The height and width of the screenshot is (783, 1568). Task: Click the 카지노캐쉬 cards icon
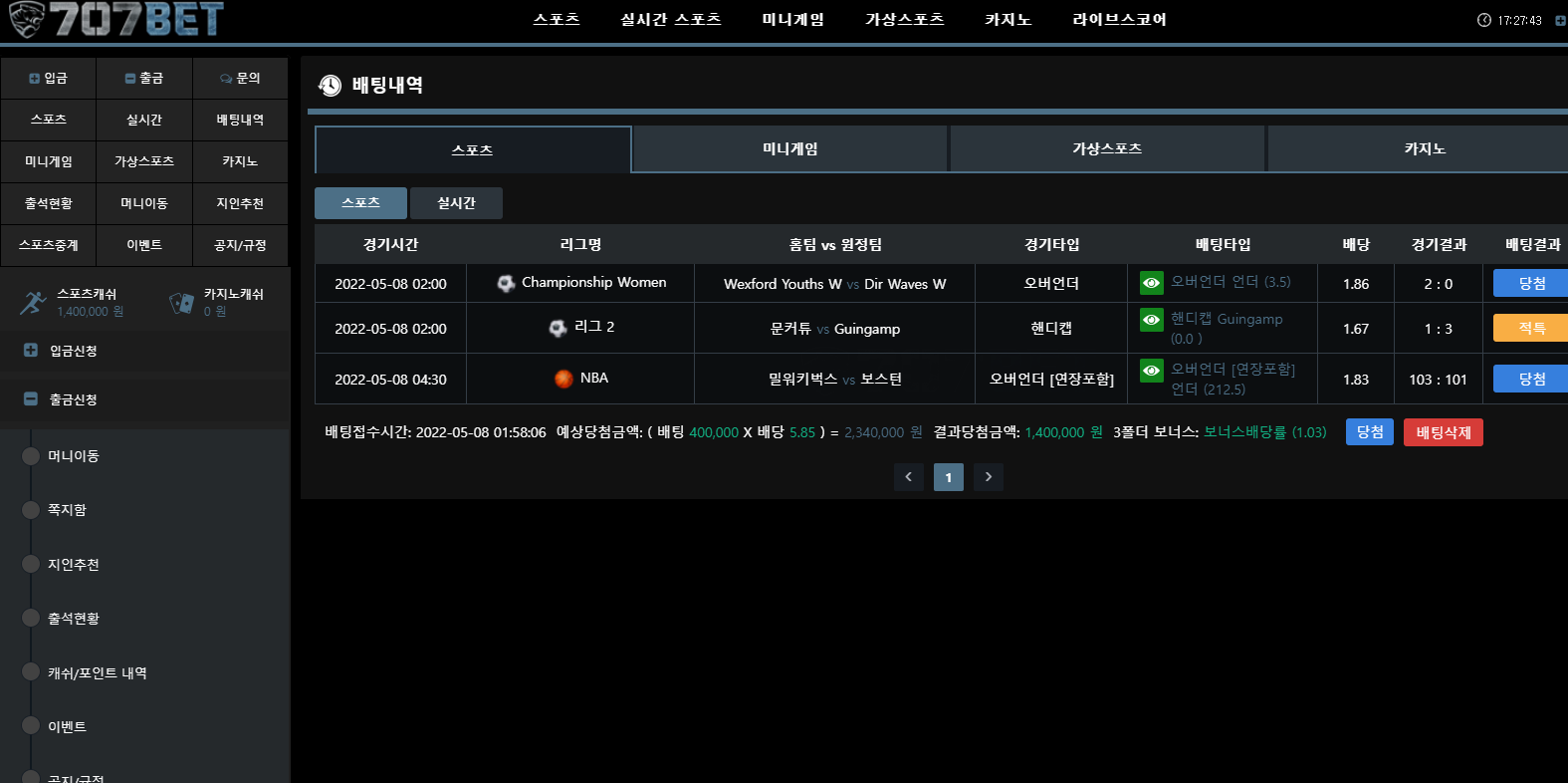tap(181, 303)
